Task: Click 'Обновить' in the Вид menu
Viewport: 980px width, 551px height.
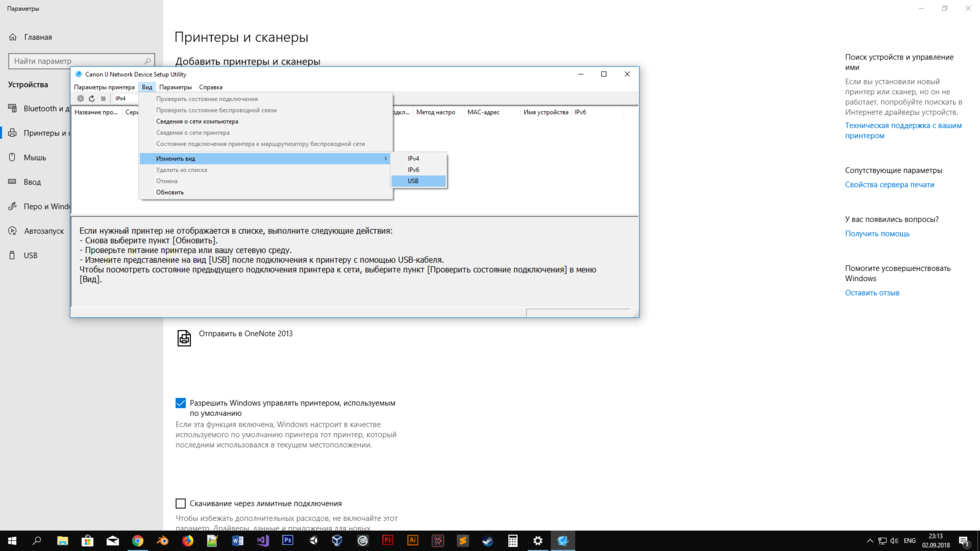Action: (x=170, y=192)
